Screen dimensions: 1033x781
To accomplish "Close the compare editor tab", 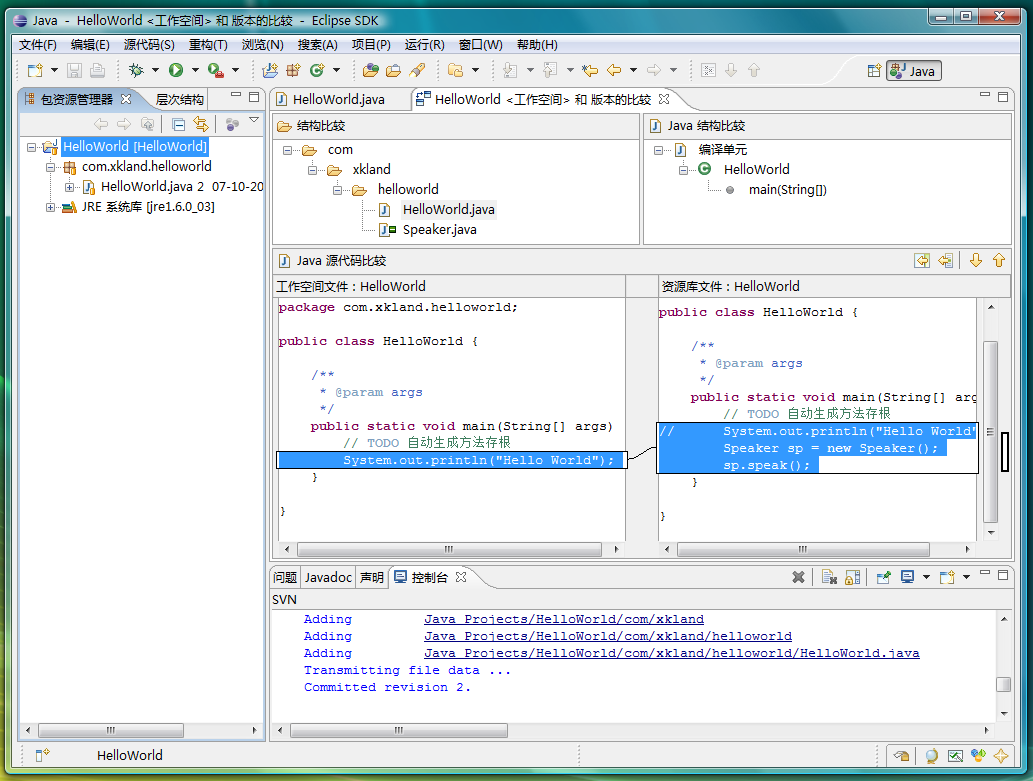I will pyautogui.click(x=664, y=99).
